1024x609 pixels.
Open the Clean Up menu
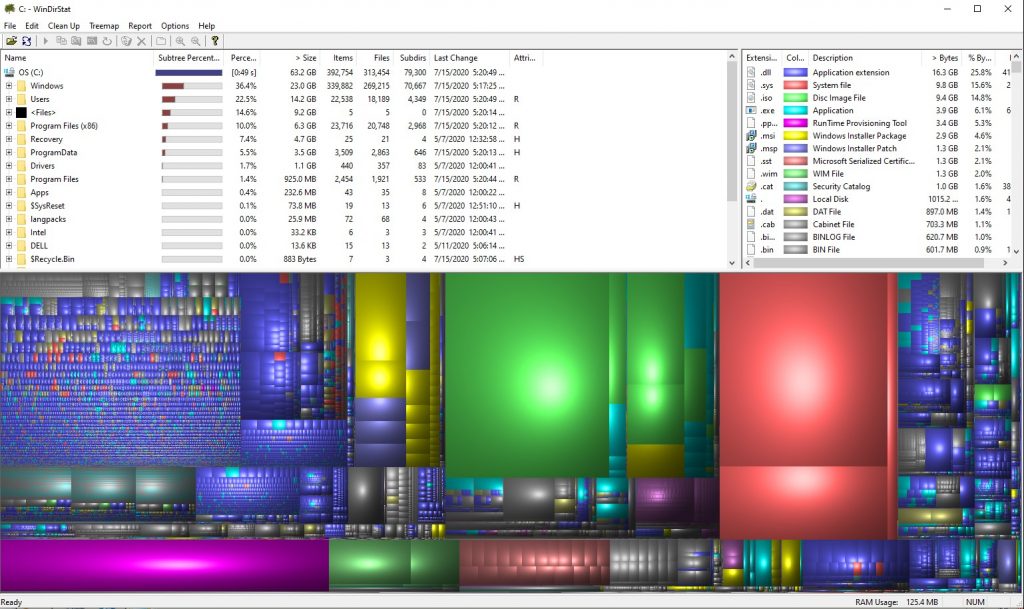point(63,26)
